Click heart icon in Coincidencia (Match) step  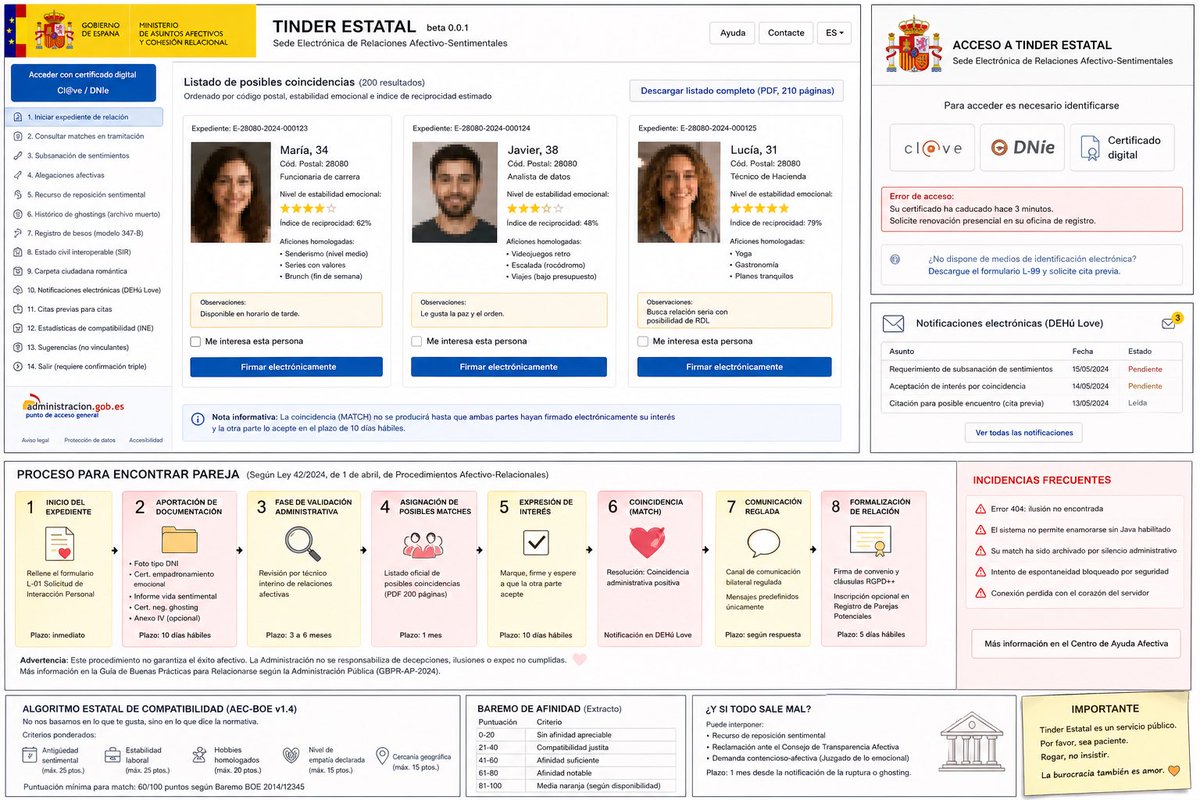tap(649, 544)
